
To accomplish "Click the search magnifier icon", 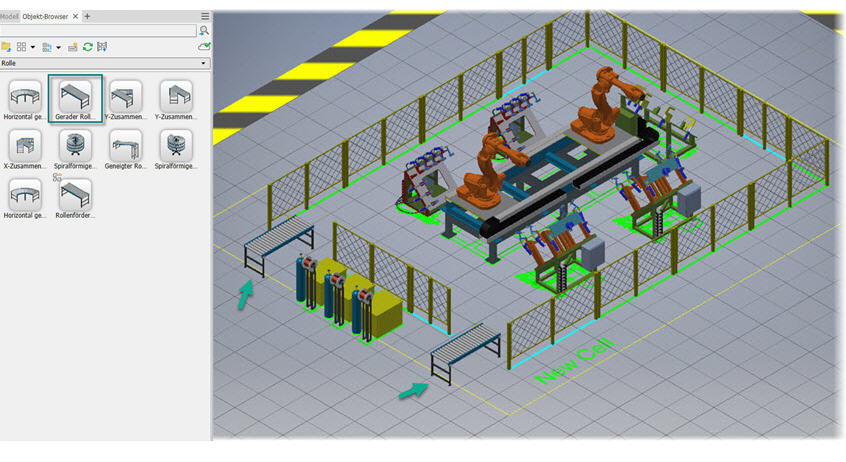I will point(204,30).
